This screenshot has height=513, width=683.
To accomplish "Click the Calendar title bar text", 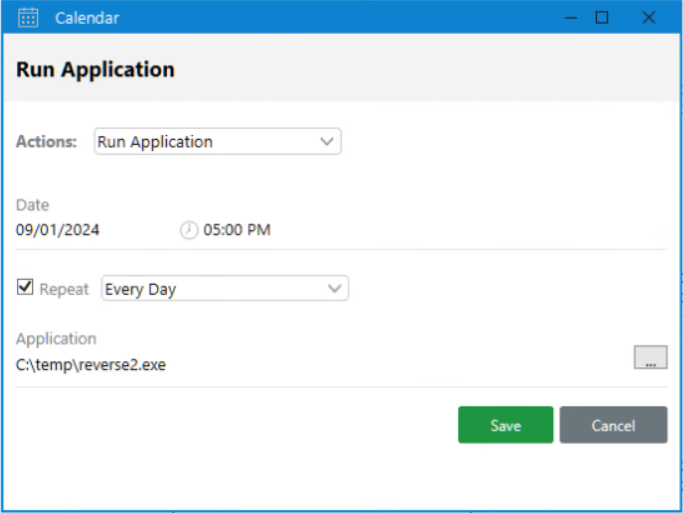I will tap(87, 18).
